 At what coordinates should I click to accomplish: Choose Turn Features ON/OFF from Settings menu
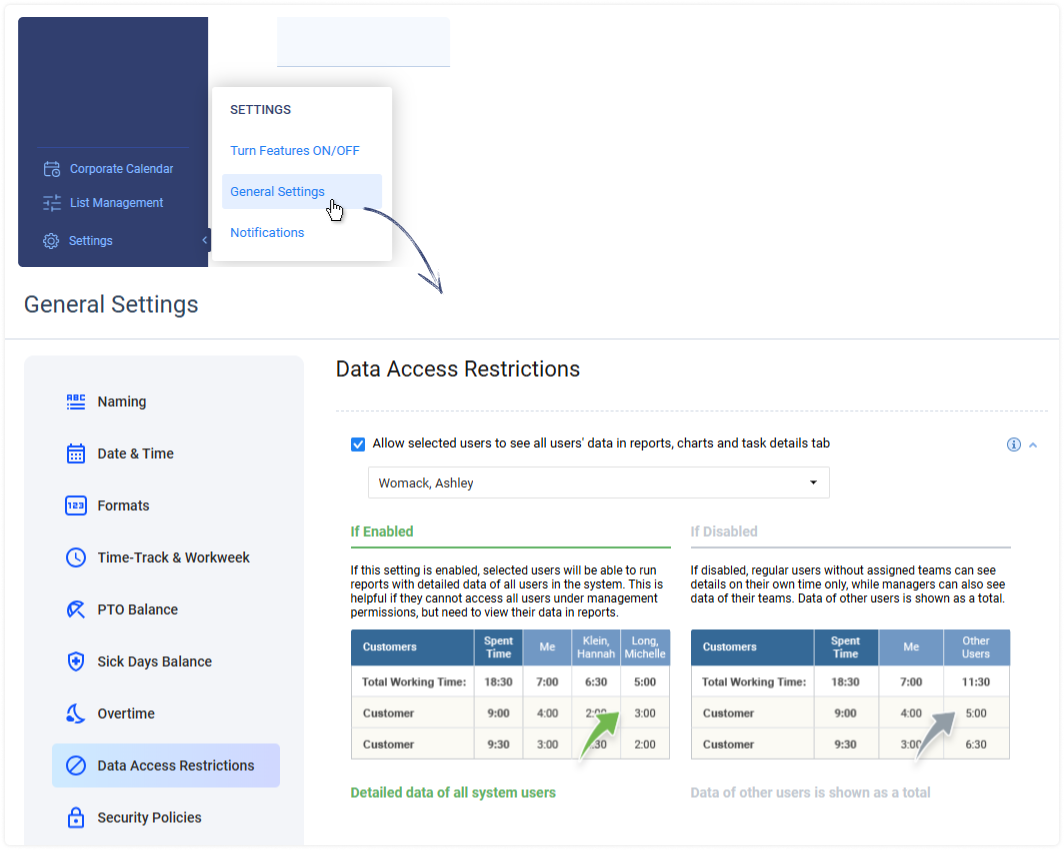[x=294, y=150]
